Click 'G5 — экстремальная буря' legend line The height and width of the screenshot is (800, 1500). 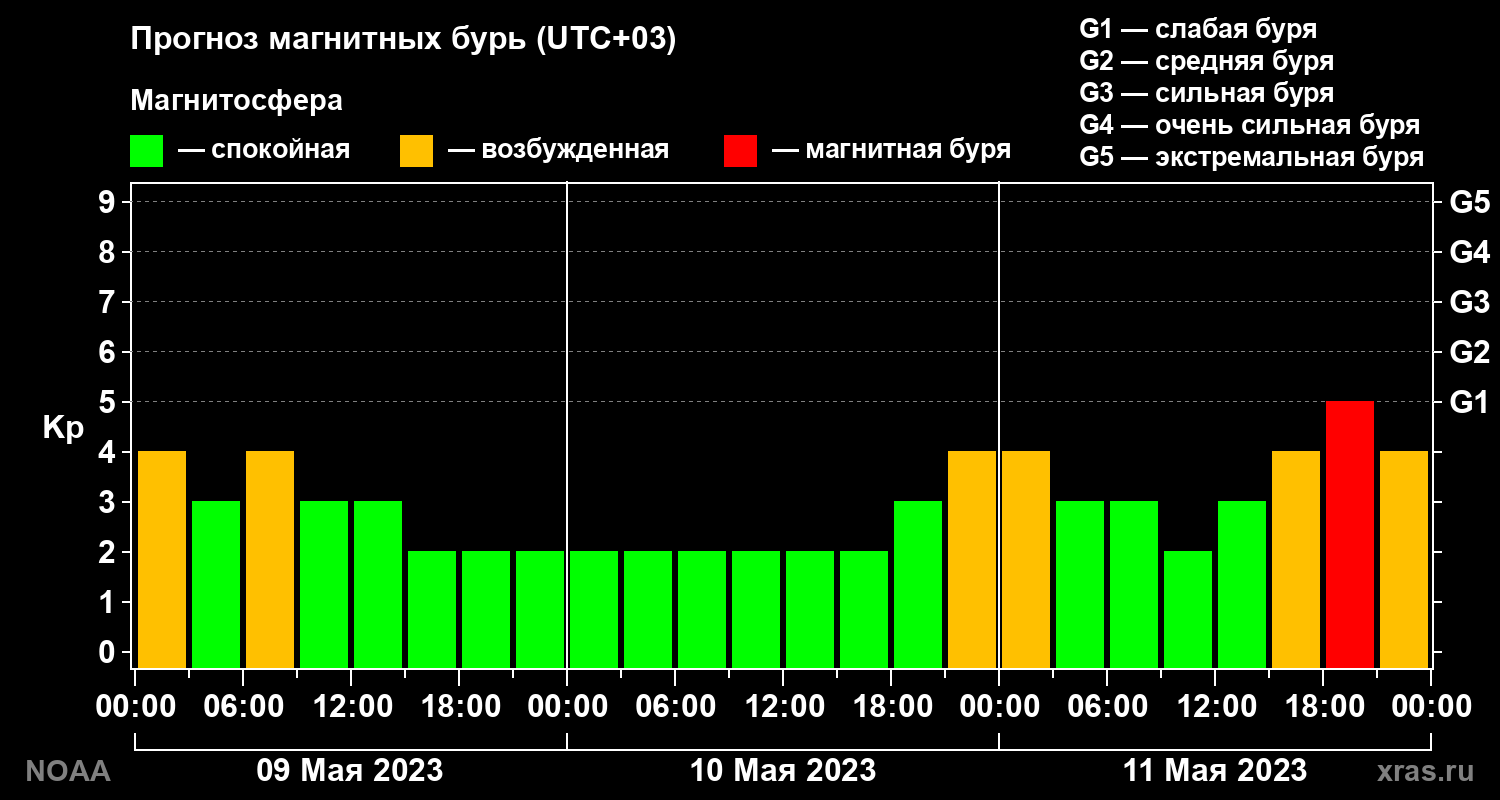(x=1251, y=158)
